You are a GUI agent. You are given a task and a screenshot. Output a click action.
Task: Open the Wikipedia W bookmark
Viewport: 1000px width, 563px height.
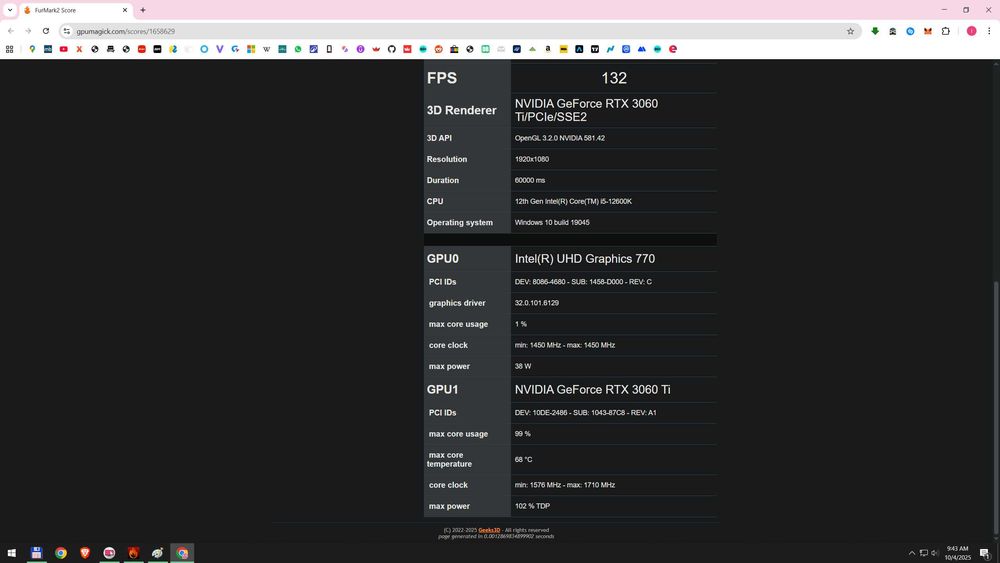(267, 49)
